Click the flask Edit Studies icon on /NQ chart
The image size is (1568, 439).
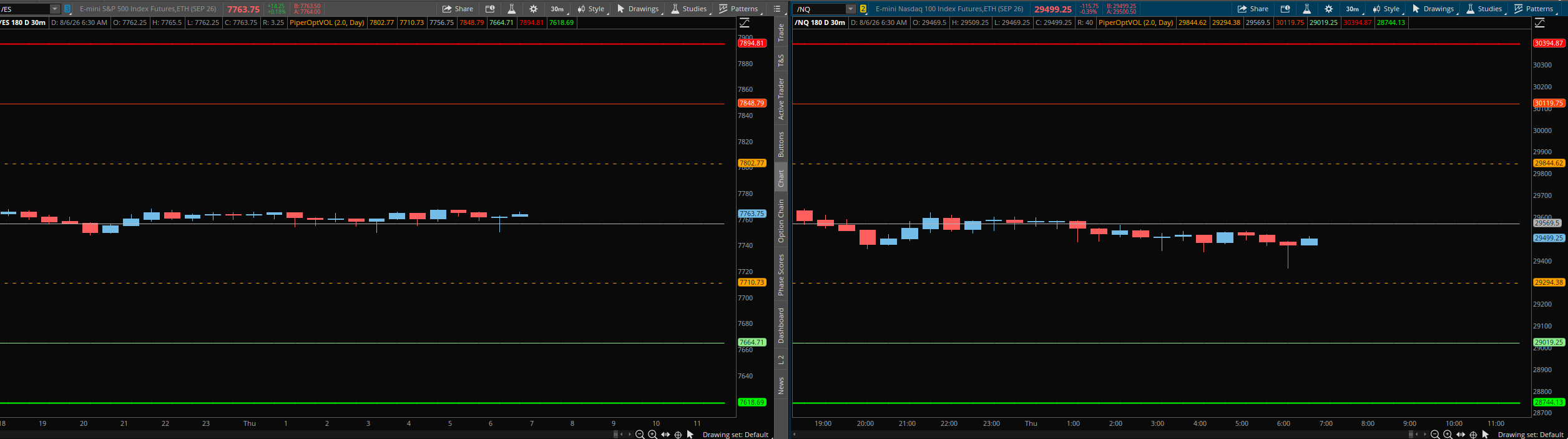point(1306,9)
